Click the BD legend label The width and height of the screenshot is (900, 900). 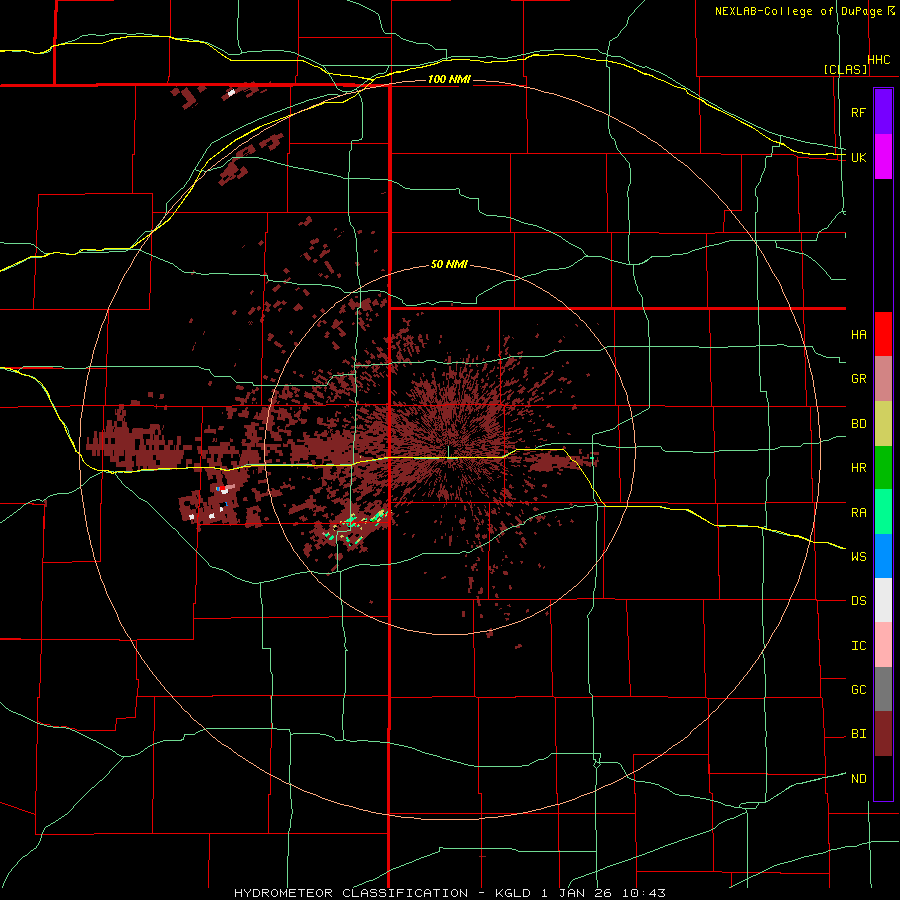coord(858,424)
